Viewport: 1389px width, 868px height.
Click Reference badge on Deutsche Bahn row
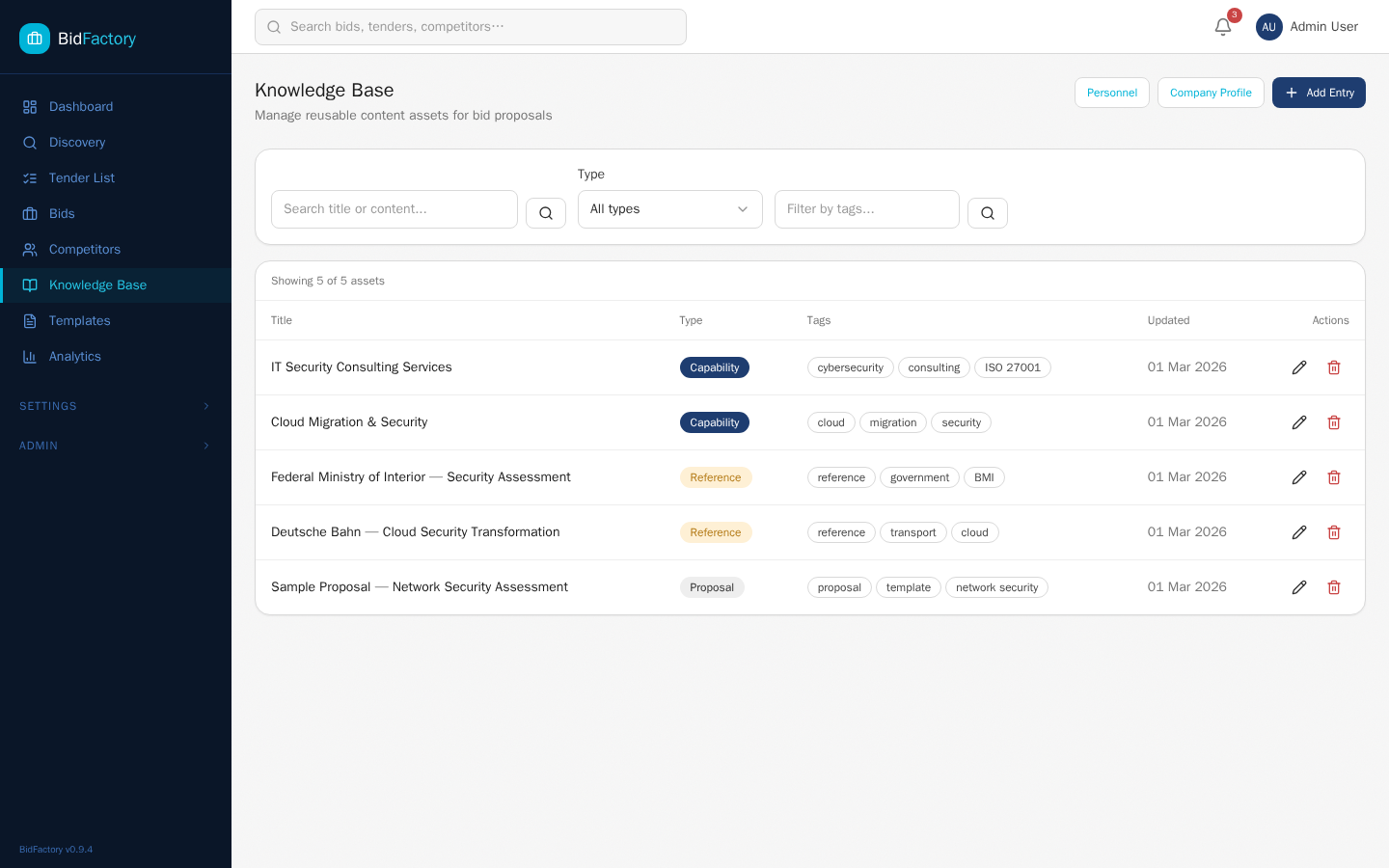(716, 532)
